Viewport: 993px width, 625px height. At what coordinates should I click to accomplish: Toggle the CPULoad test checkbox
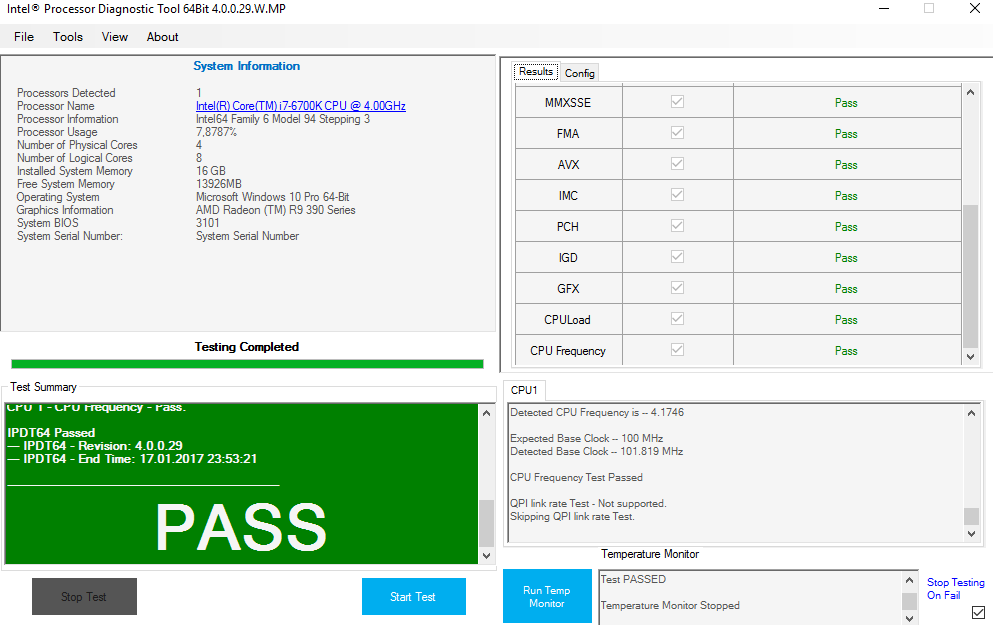coord(678,319)
